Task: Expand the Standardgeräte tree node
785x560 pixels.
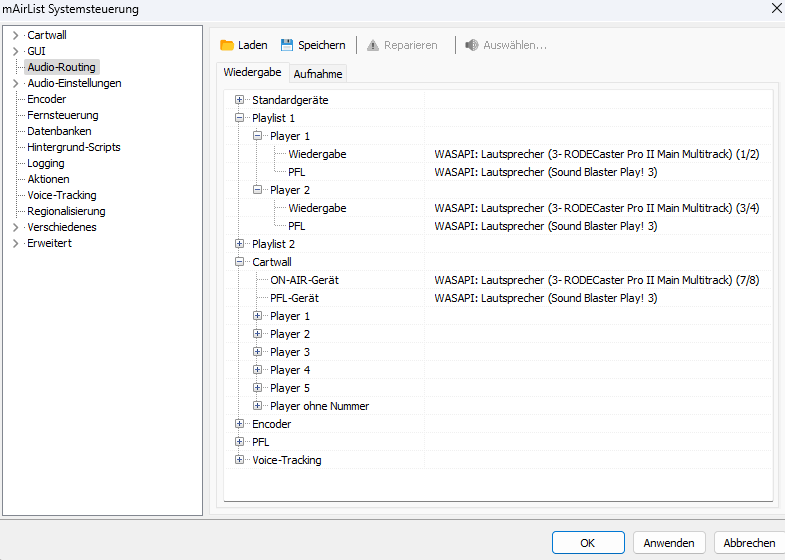Action: (240, 100)
